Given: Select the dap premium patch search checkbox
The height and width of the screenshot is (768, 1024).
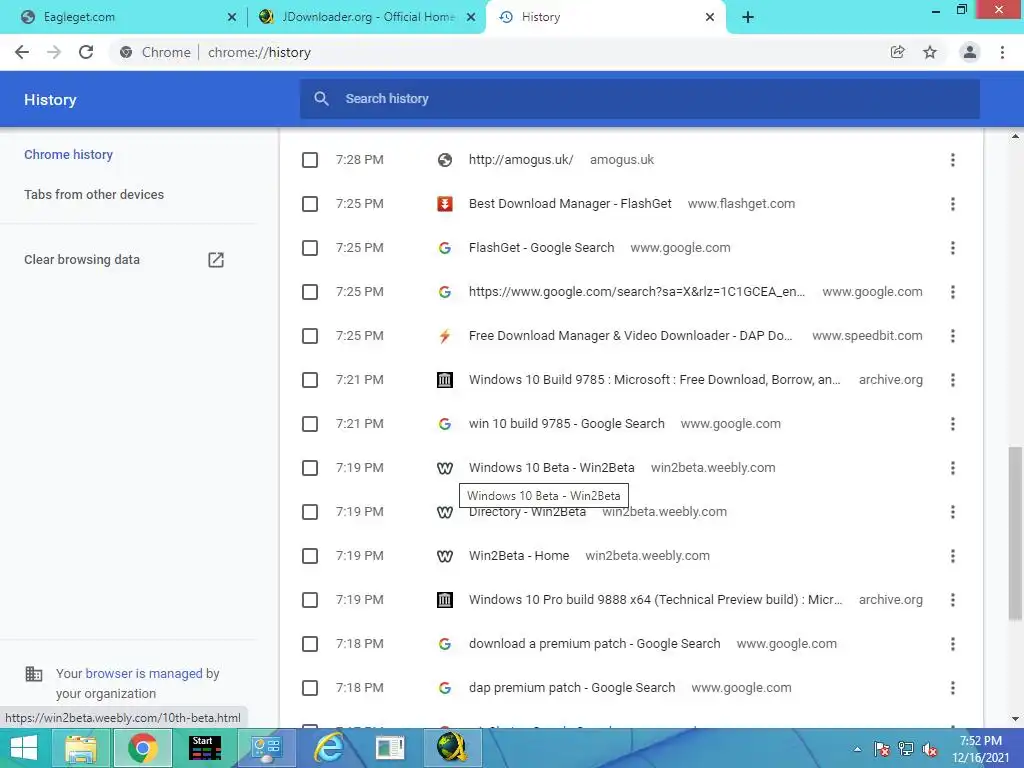Looking at the screenshot, I should pos(310,688).
